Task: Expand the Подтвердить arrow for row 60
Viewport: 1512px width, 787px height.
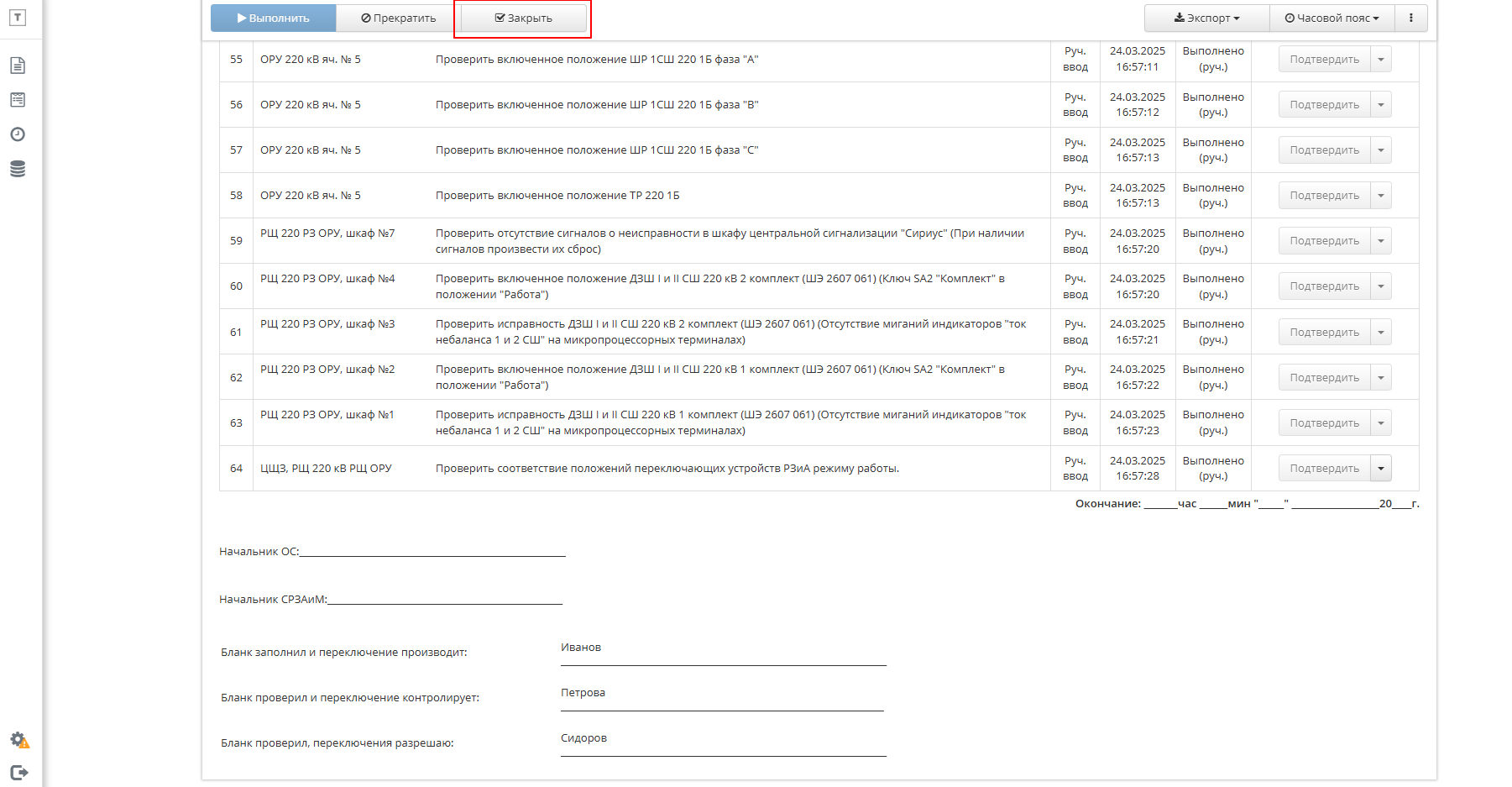Action: click(x=1381, y=286)
